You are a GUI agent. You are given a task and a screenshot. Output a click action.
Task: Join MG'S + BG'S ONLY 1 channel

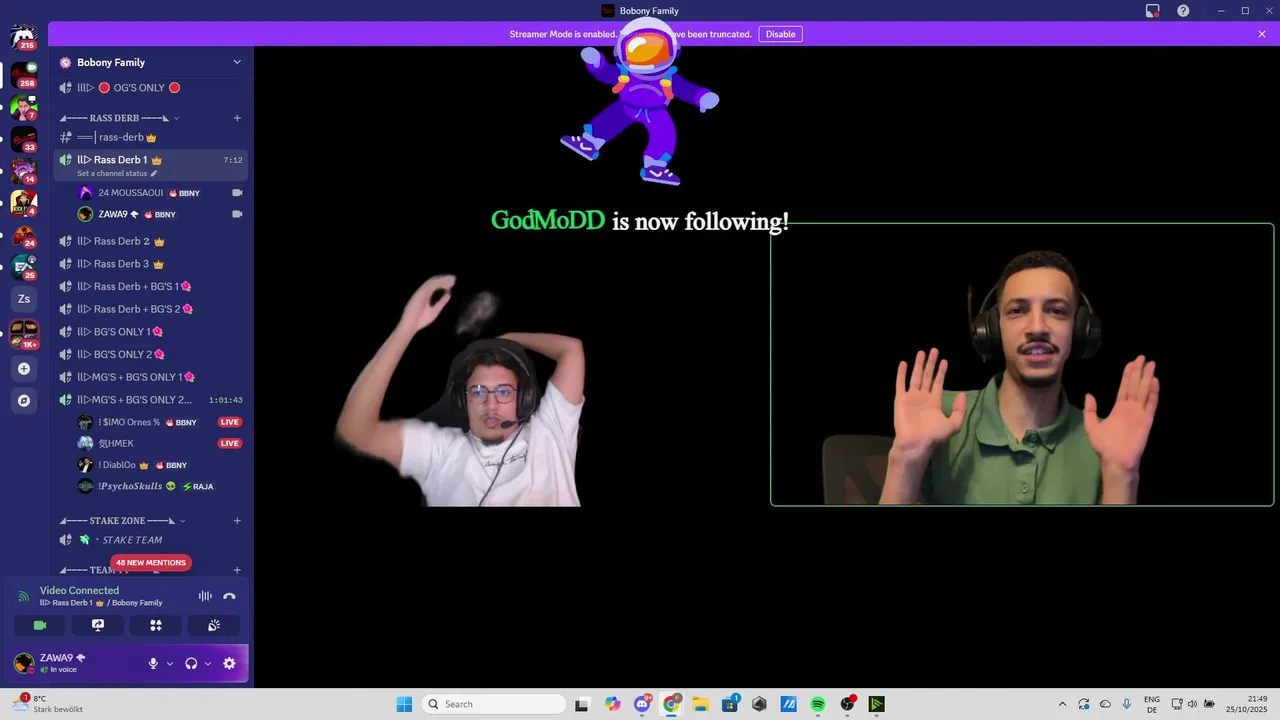pyautogui.click(x=151, y=377)
